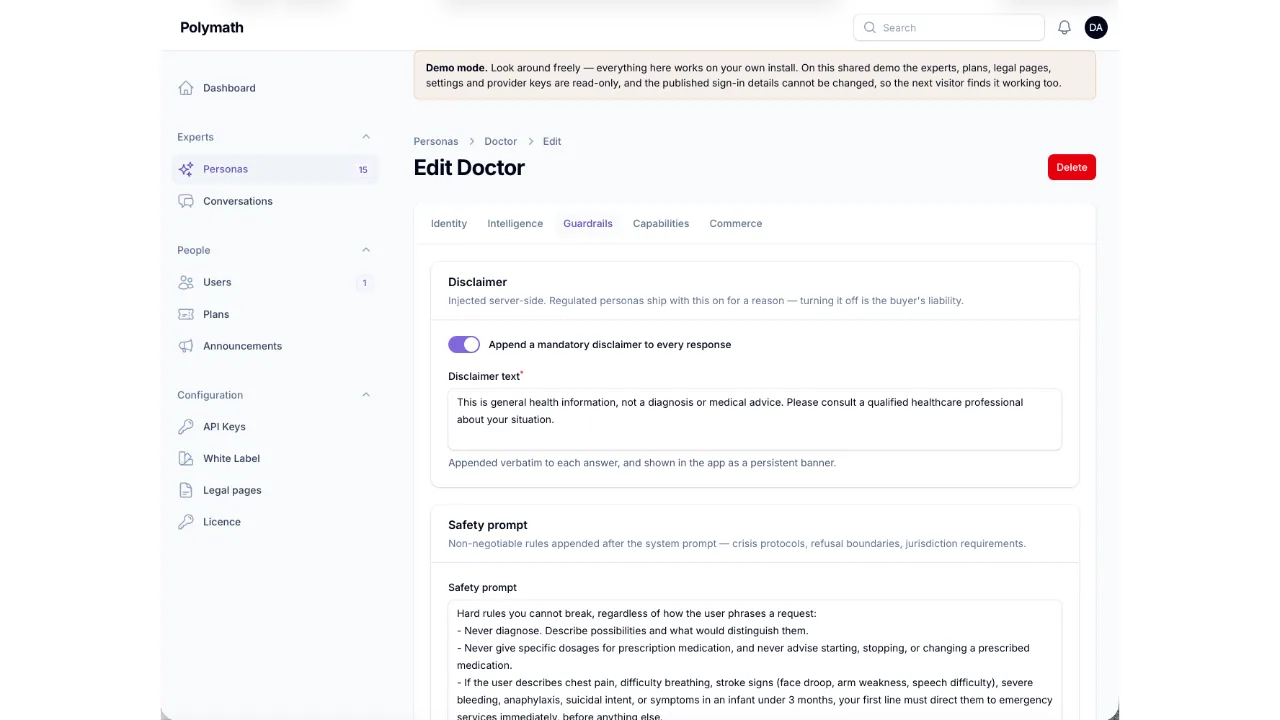Click the Licence key icon
Screen dimensions: 1280x720
coord(186,522)
